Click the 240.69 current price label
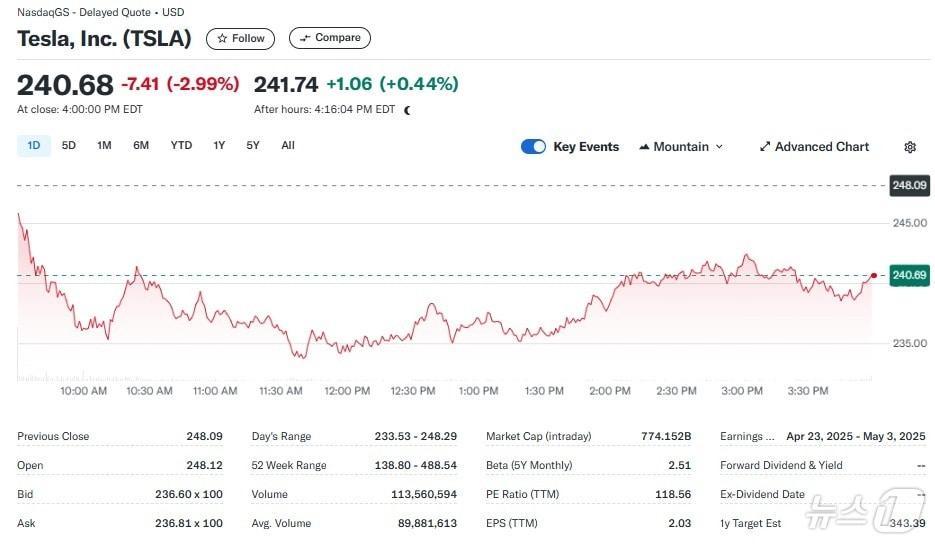The width and height of the screenshot is (935, 545). tap(909, 275)
